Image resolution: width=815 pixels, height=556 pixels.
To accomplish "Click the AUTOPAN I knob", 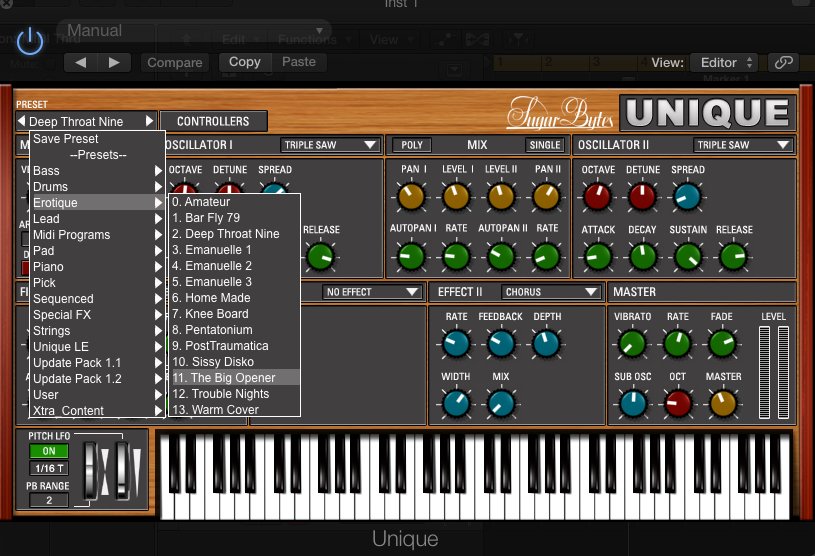I will pos(412,257).
